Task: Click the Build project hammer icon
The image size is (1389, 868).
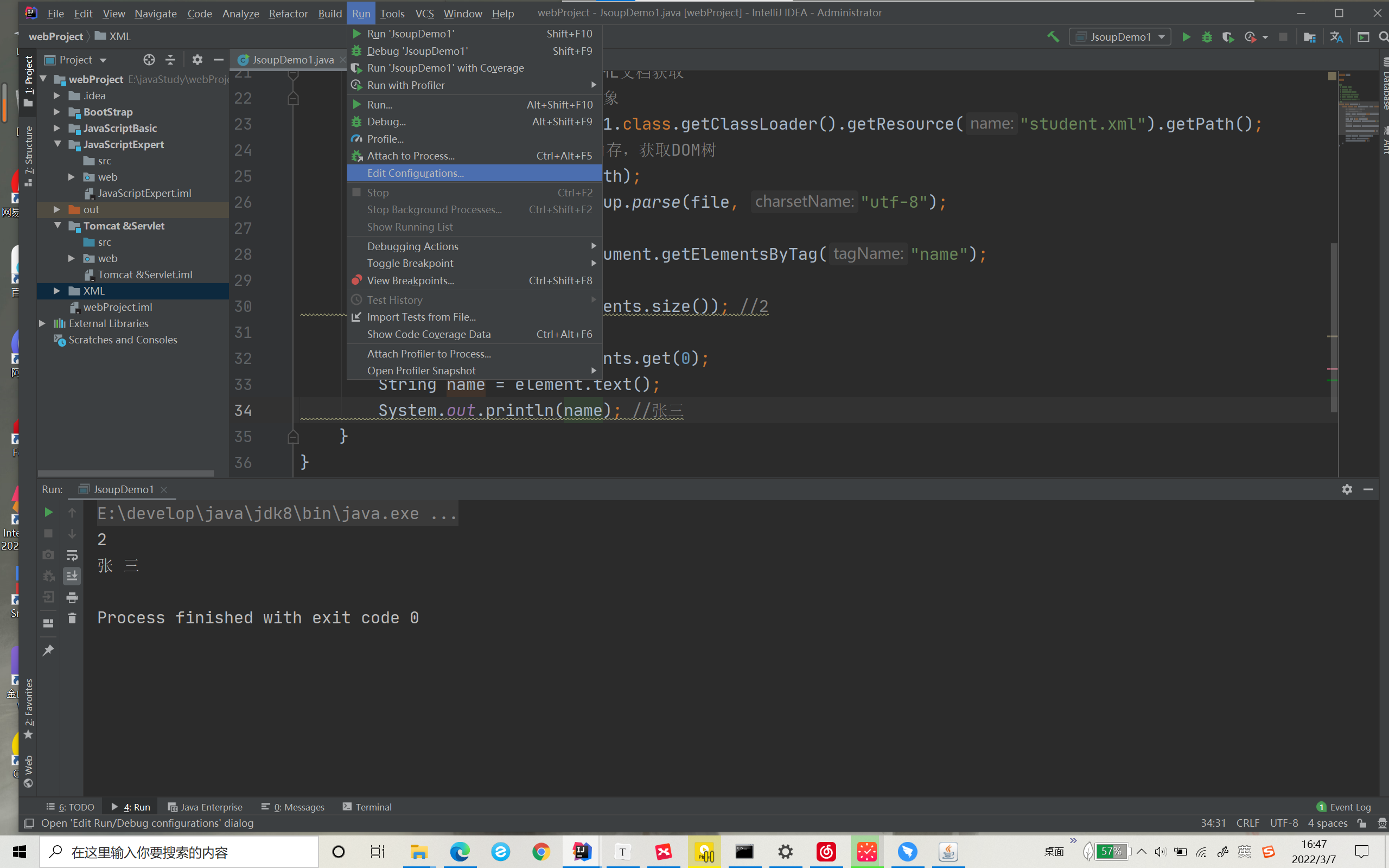Action: 1053,37
